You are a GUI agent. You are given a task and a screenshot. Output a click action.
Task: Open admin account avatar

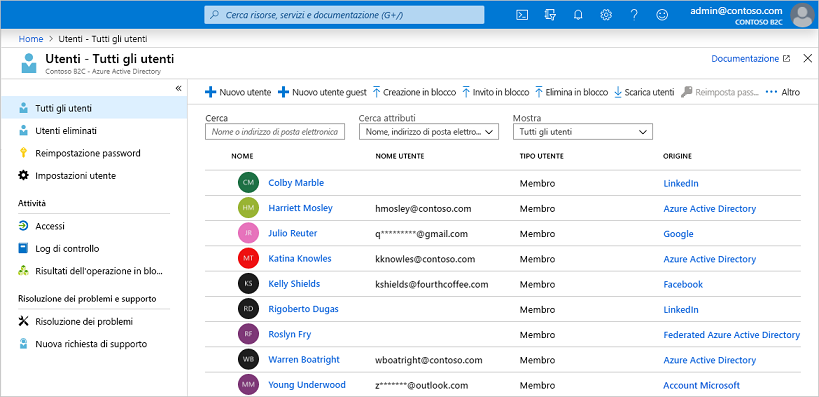803,15
